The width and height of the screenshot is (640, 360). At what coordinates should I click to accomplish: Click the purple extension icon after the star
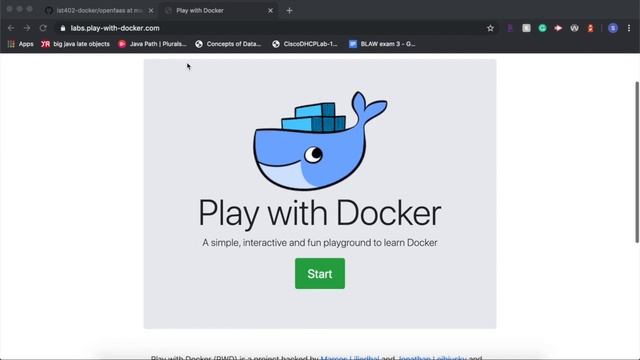(x=510, y=28)
